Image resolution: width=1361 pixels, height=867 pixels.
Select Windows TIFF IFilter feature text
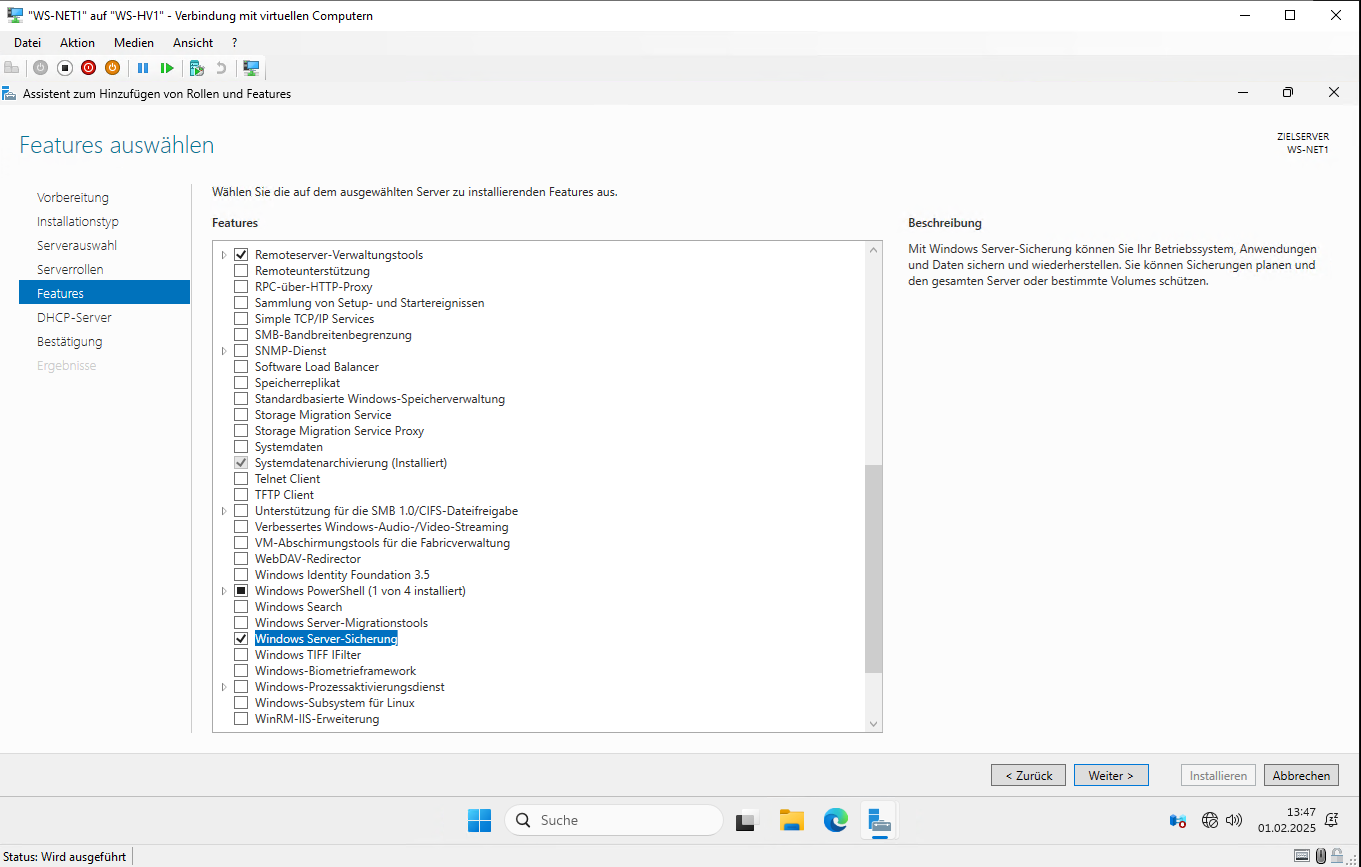point(308,655)
